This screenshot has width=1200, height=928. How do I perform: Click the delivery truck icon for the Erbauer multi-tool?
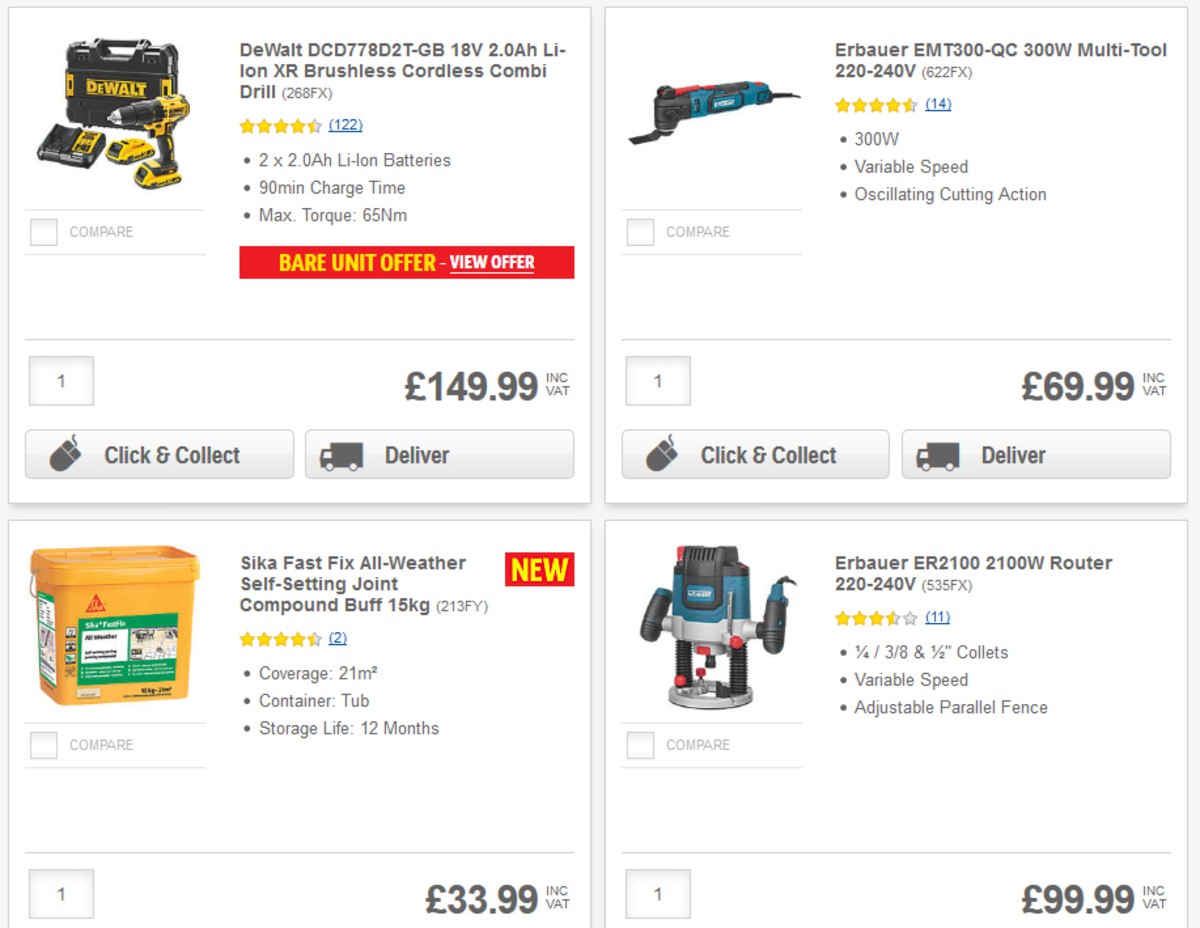[x=939, y=455]
